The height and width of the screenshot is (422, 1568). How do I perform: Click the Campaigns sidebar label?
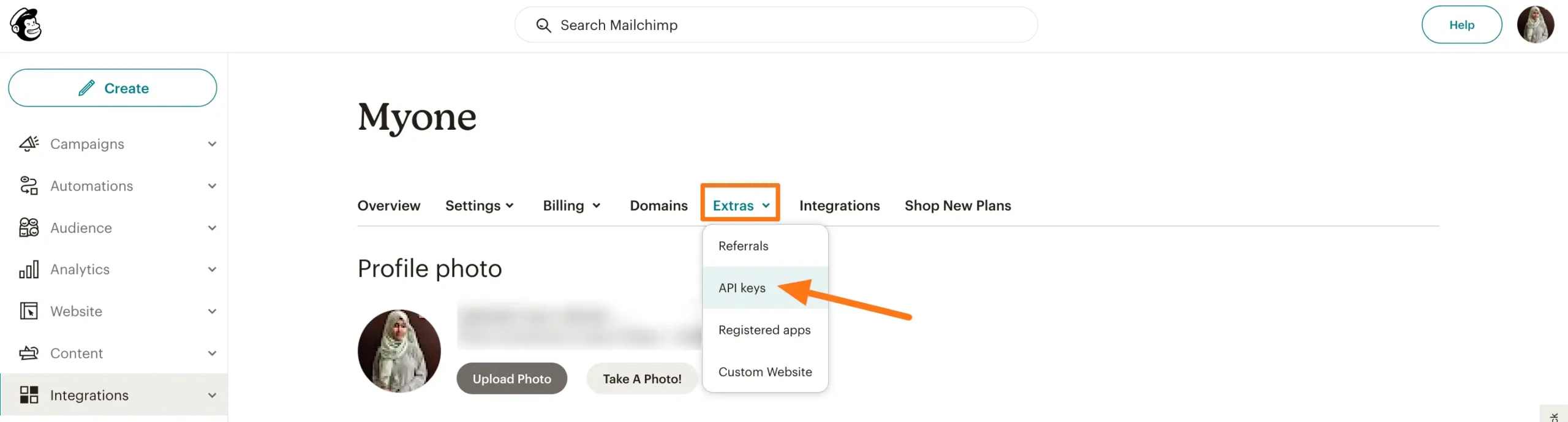(x=87, y=144)
